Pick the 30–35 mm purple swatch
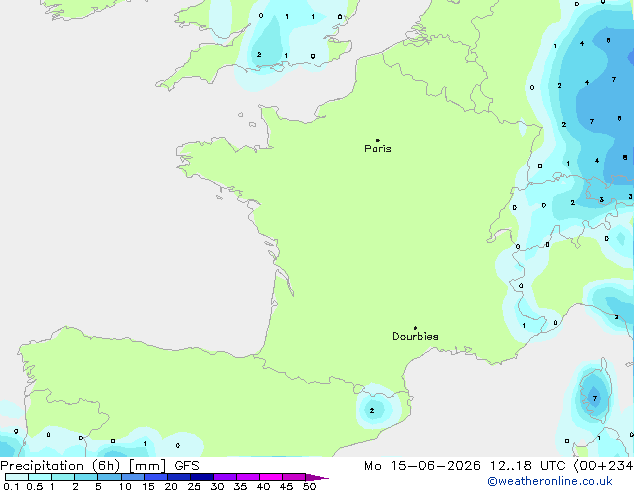 click(x=225, y=477)
